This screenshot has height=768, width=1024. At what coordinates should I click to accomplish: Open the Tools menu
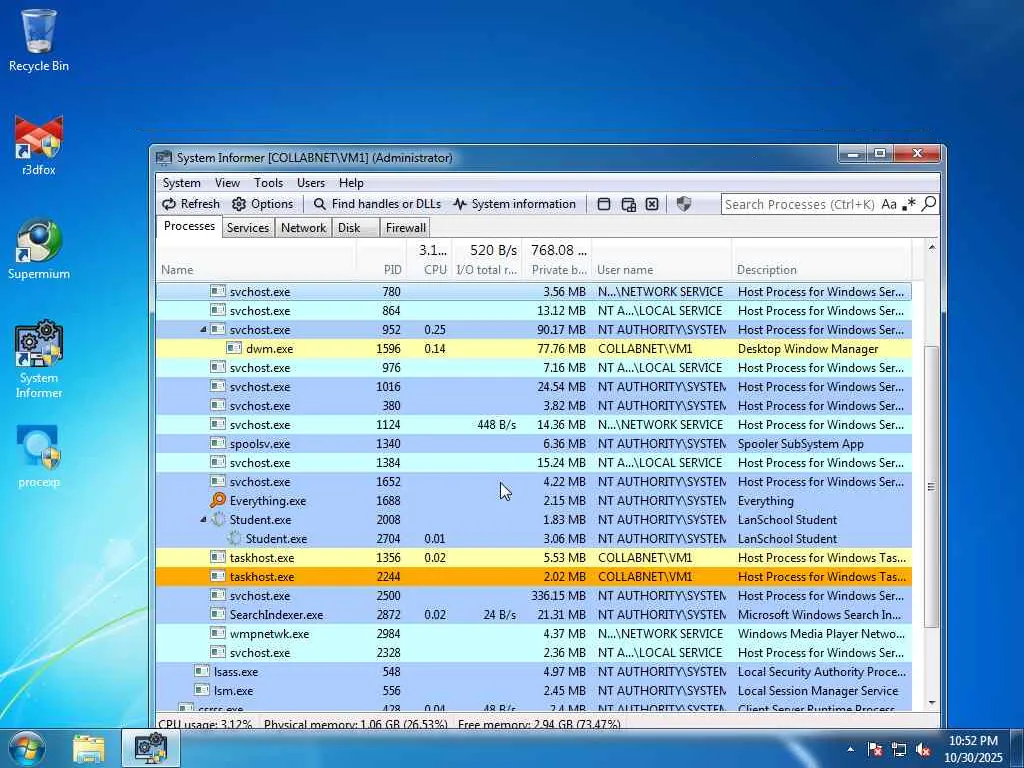pyautogui.click(x=268, y=183)
